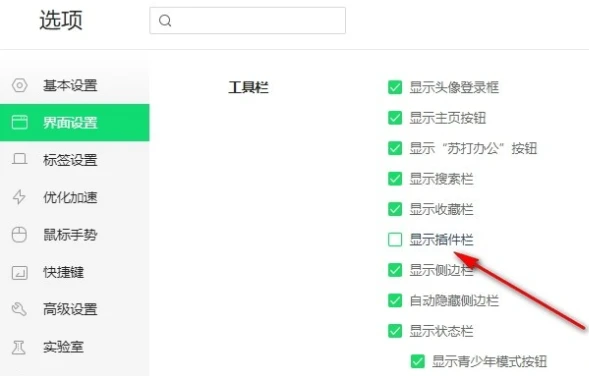Open 实验室 section
The image size is (589, 376).
[75, 347]
